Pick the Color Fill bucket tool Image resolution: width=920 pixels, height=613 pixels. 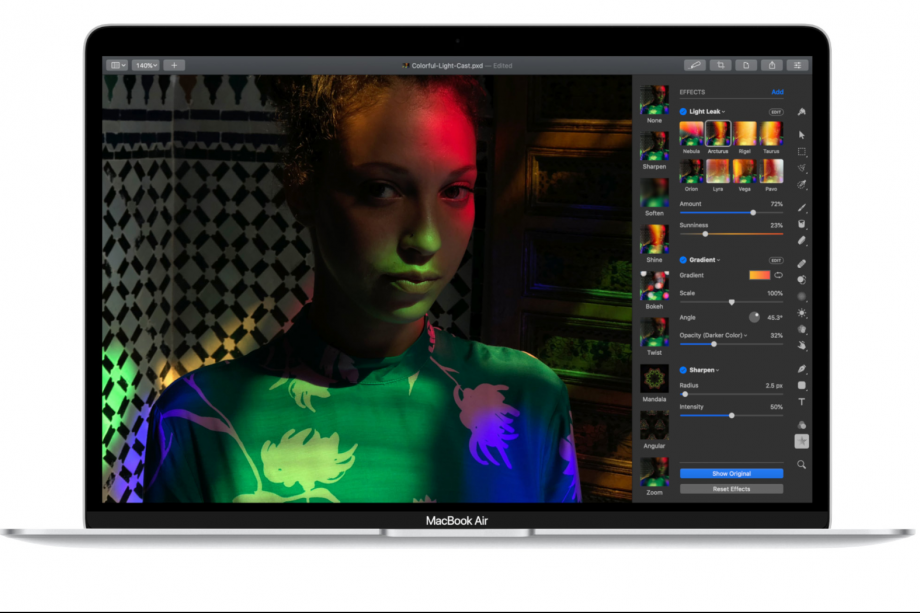point(801,224)
